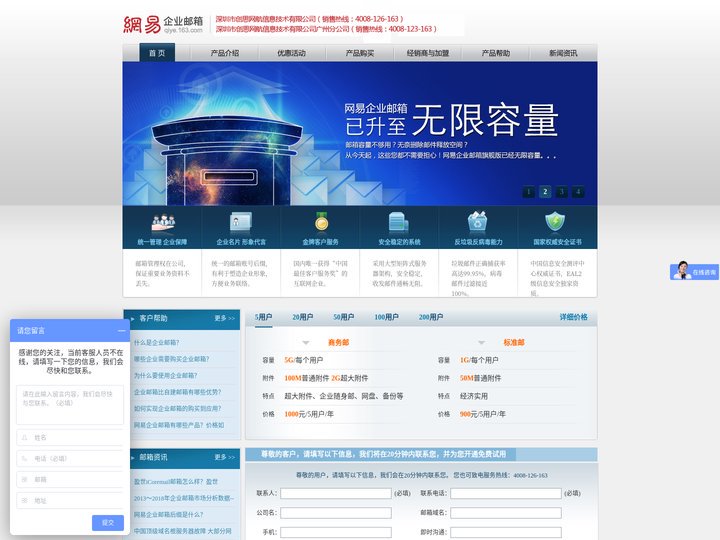Viewport: 720px width, 540px height.
Task: Open 更多 link in 邮箱资讯 panel
Action: [x=225, y=457]
